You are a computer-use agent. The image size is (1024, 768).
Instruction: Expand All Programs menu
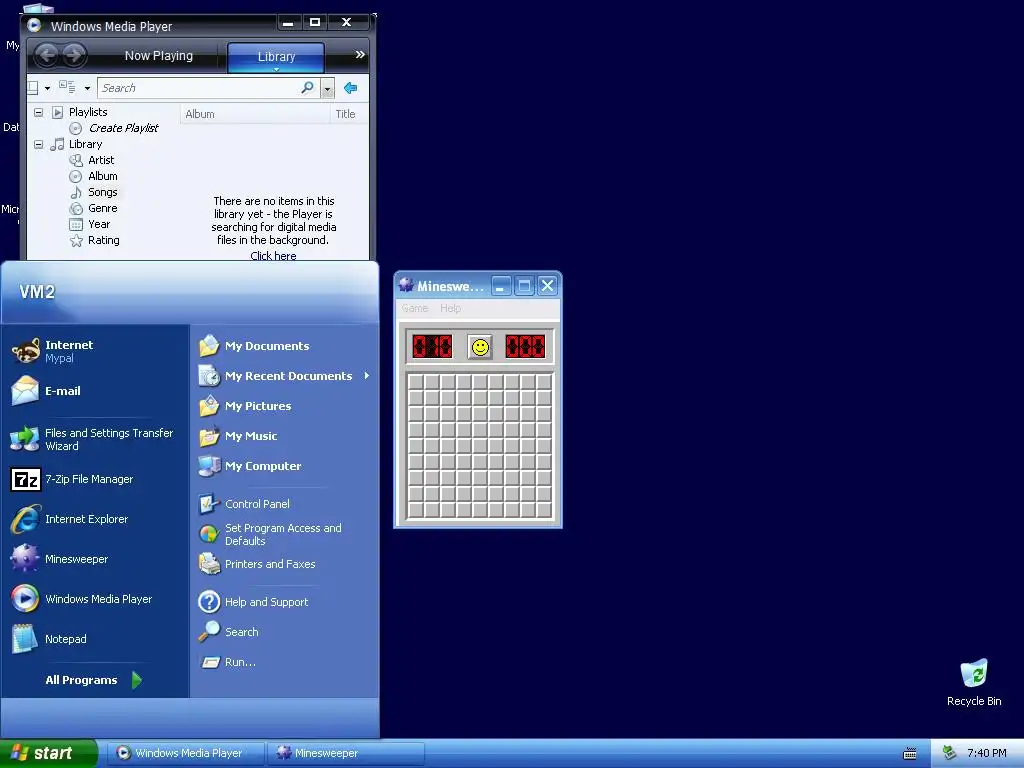(x=95, y=680)
